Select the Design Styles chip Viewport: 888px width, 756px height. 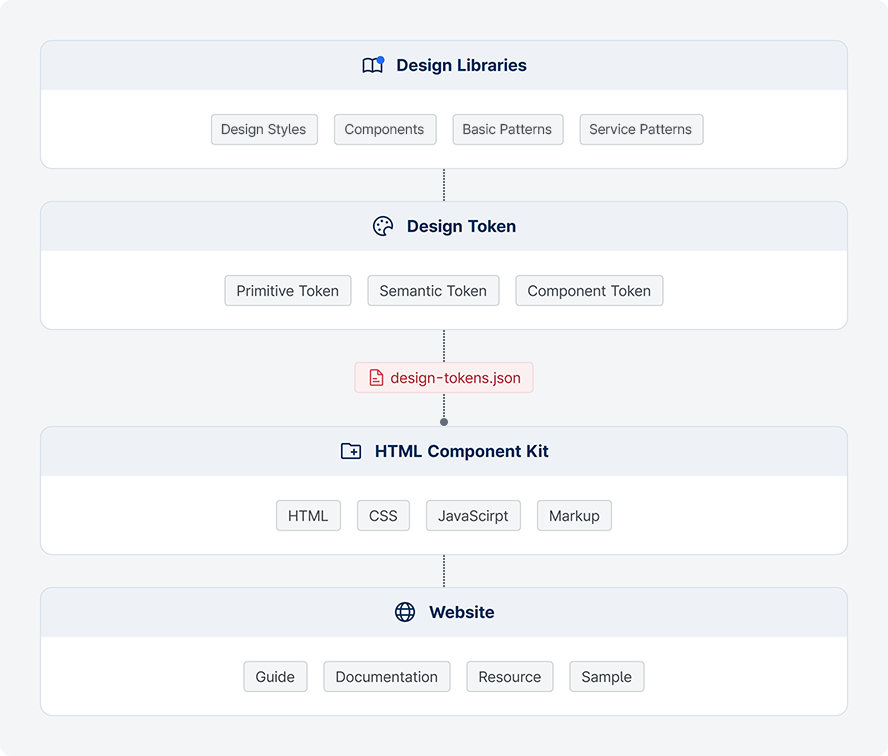click(x=264, y=130)
